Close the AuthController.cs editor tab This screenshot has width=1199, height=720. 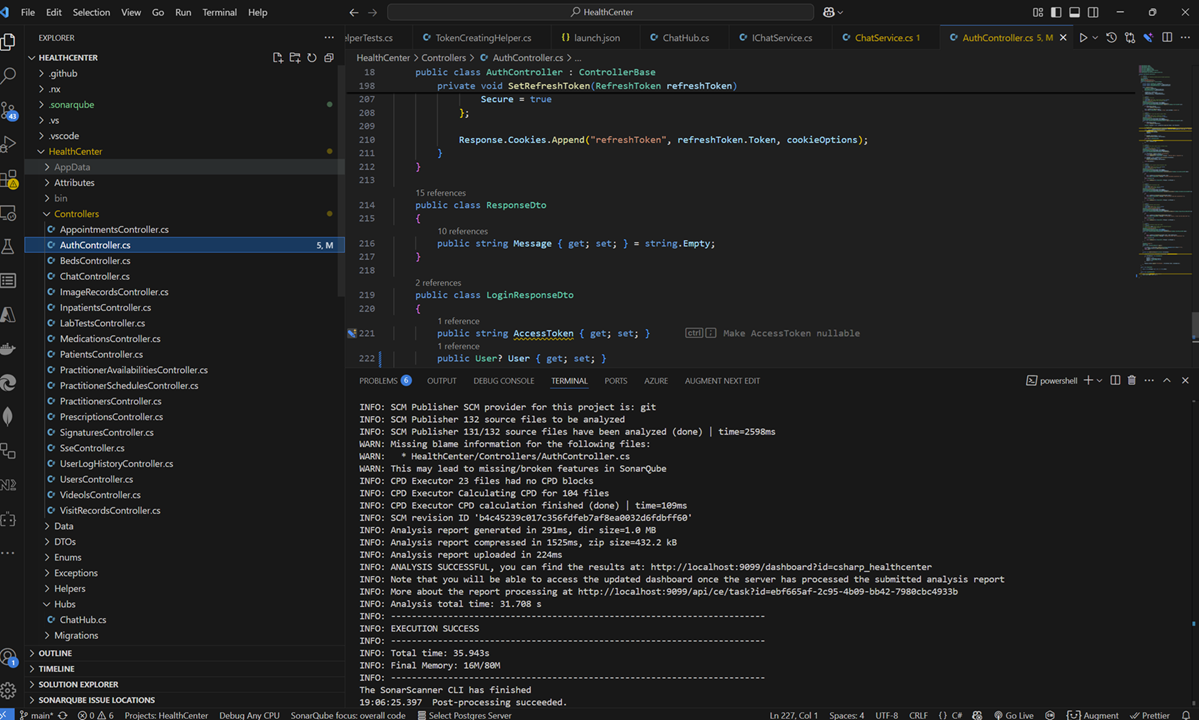(1063, 37)
